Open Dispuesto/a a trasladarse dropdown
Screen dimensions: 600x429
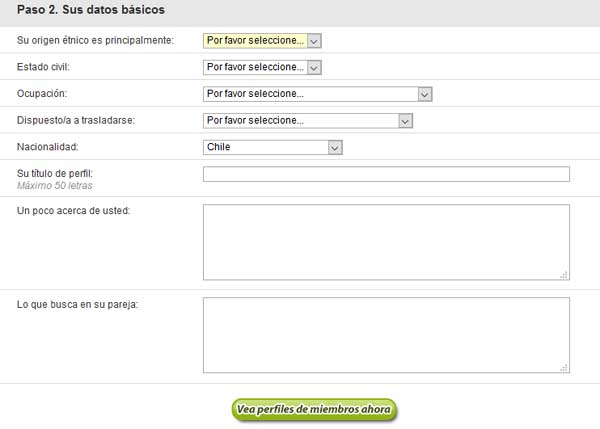pos(308,121)
